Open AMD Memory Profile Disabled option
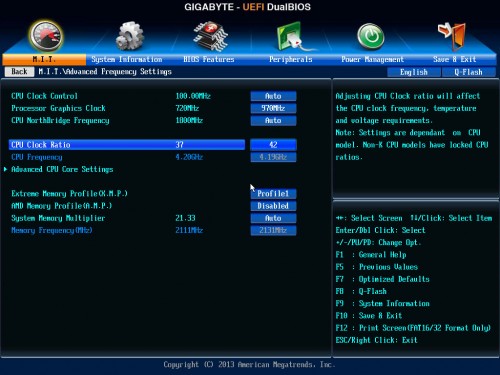Image resolution: width=500 pixels, height=375 pixels. pyautogui.click(x=273, y=206)
